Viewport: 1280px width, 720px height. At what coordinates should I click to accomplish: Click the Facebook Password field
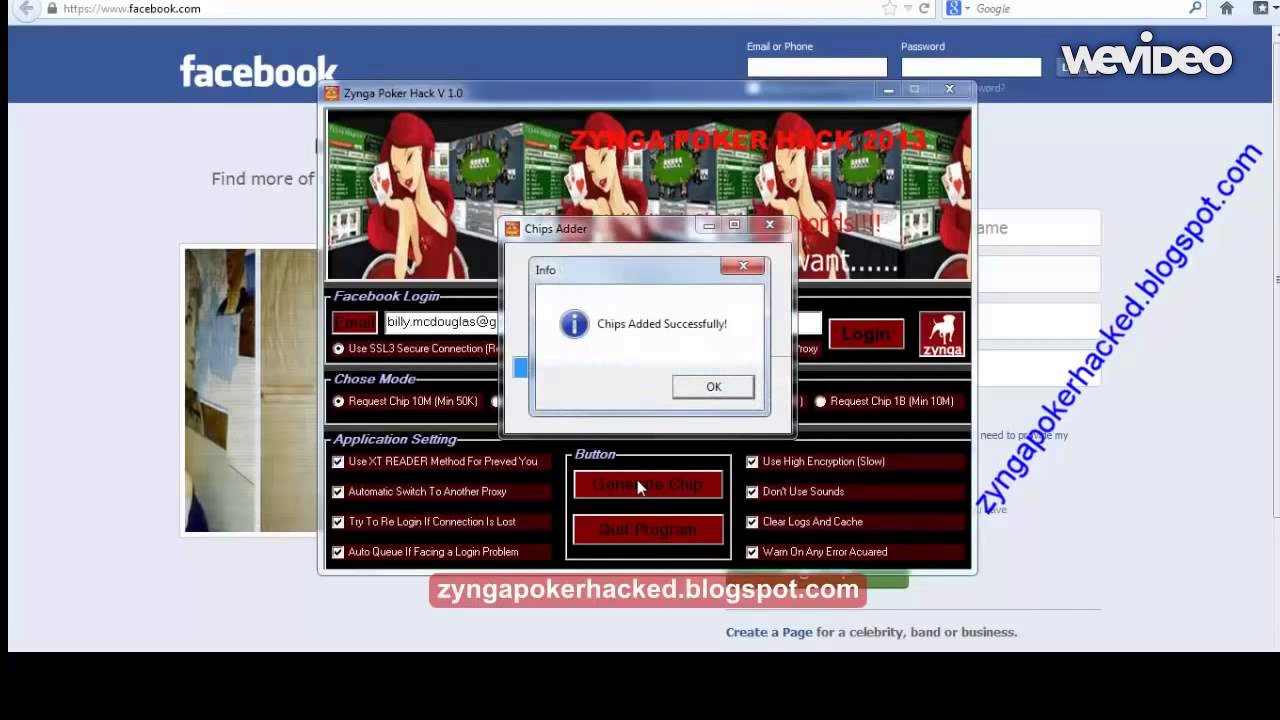[971, 66]
